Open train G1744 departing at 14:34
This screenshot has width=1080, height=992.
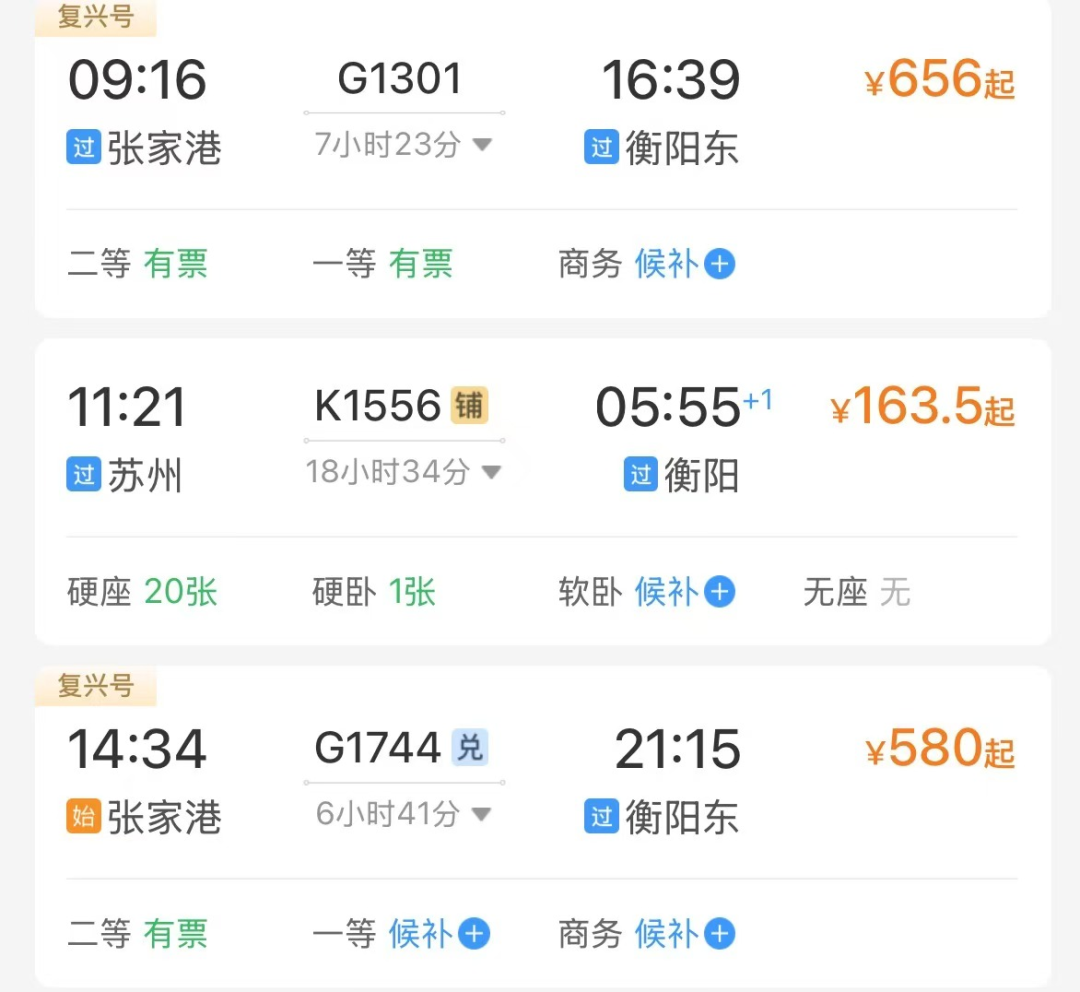[378, 748]
